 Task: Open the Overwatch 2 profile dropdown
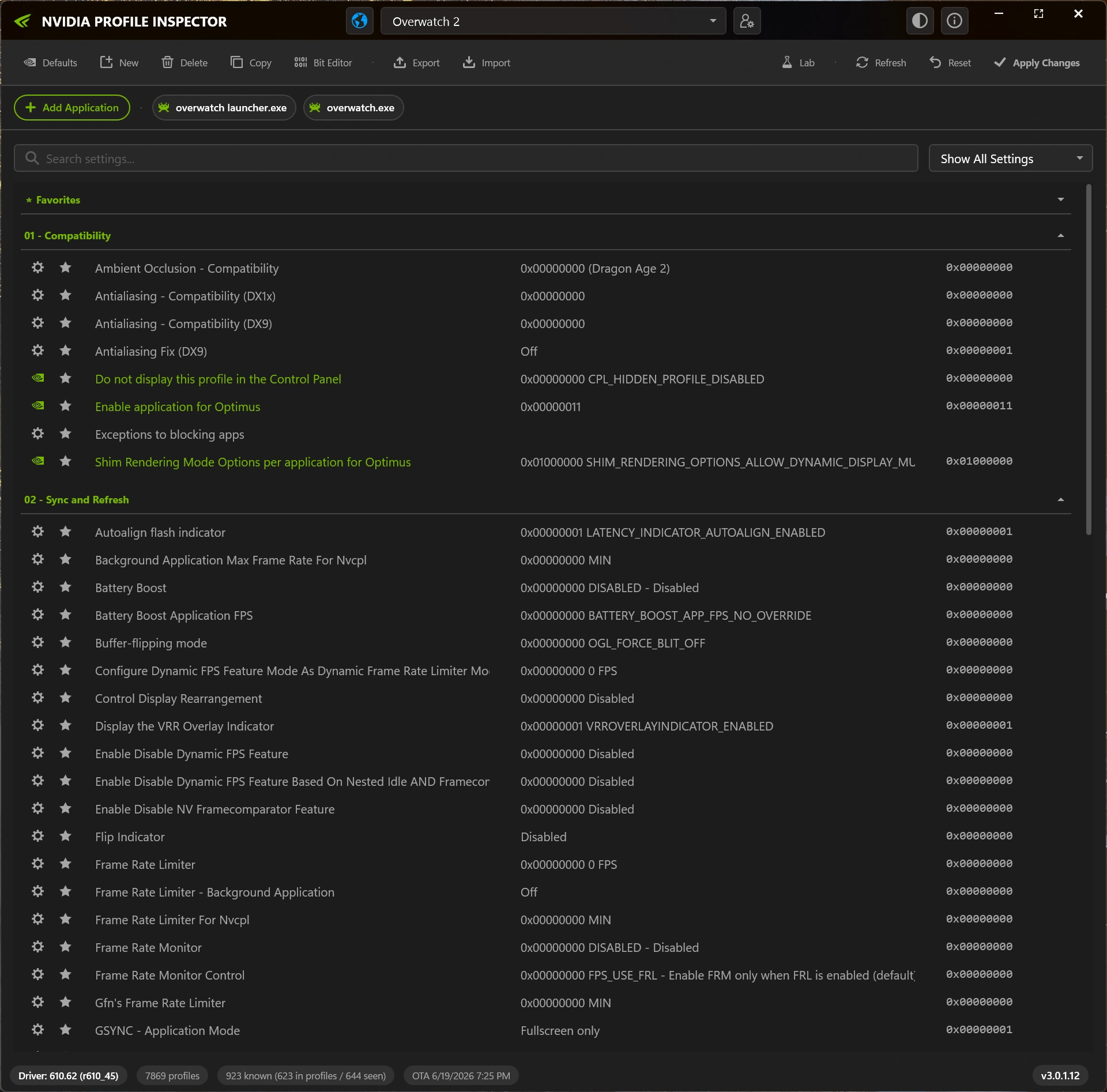(553, 21)
